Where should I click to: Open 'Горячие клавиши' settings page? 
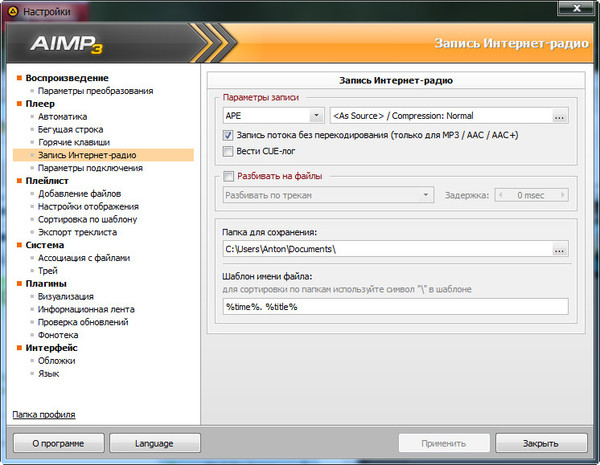(73, 142)
